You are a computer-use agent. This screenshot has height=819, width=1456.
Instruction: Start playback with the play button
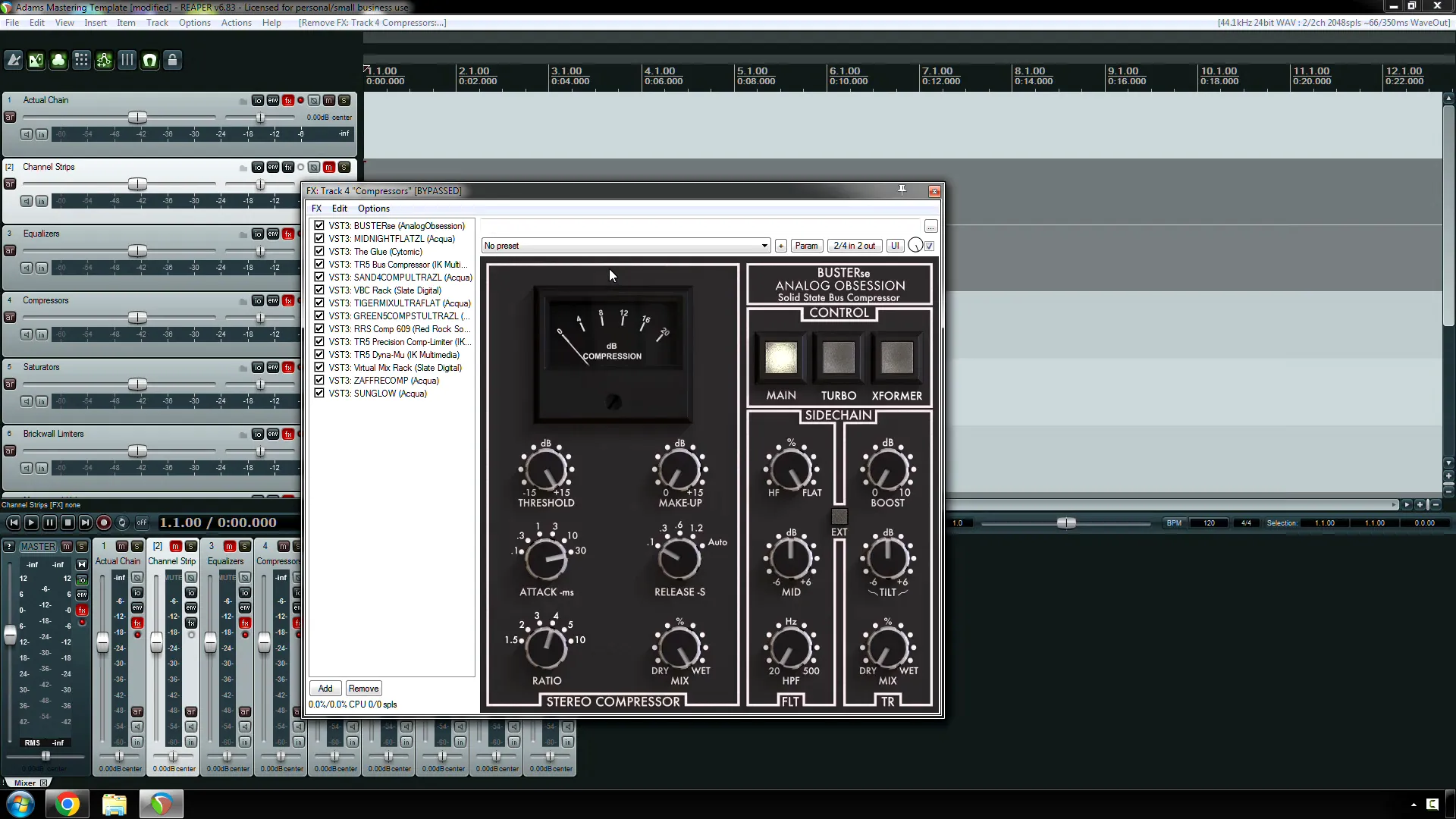31,522
